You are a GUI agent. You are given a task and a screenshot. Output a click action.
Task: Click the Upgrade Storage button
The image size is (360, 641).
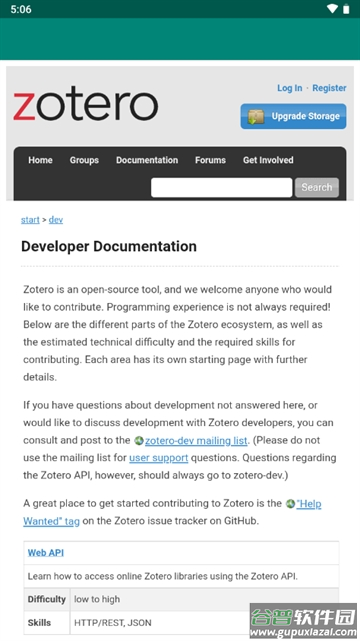[293, 116]
